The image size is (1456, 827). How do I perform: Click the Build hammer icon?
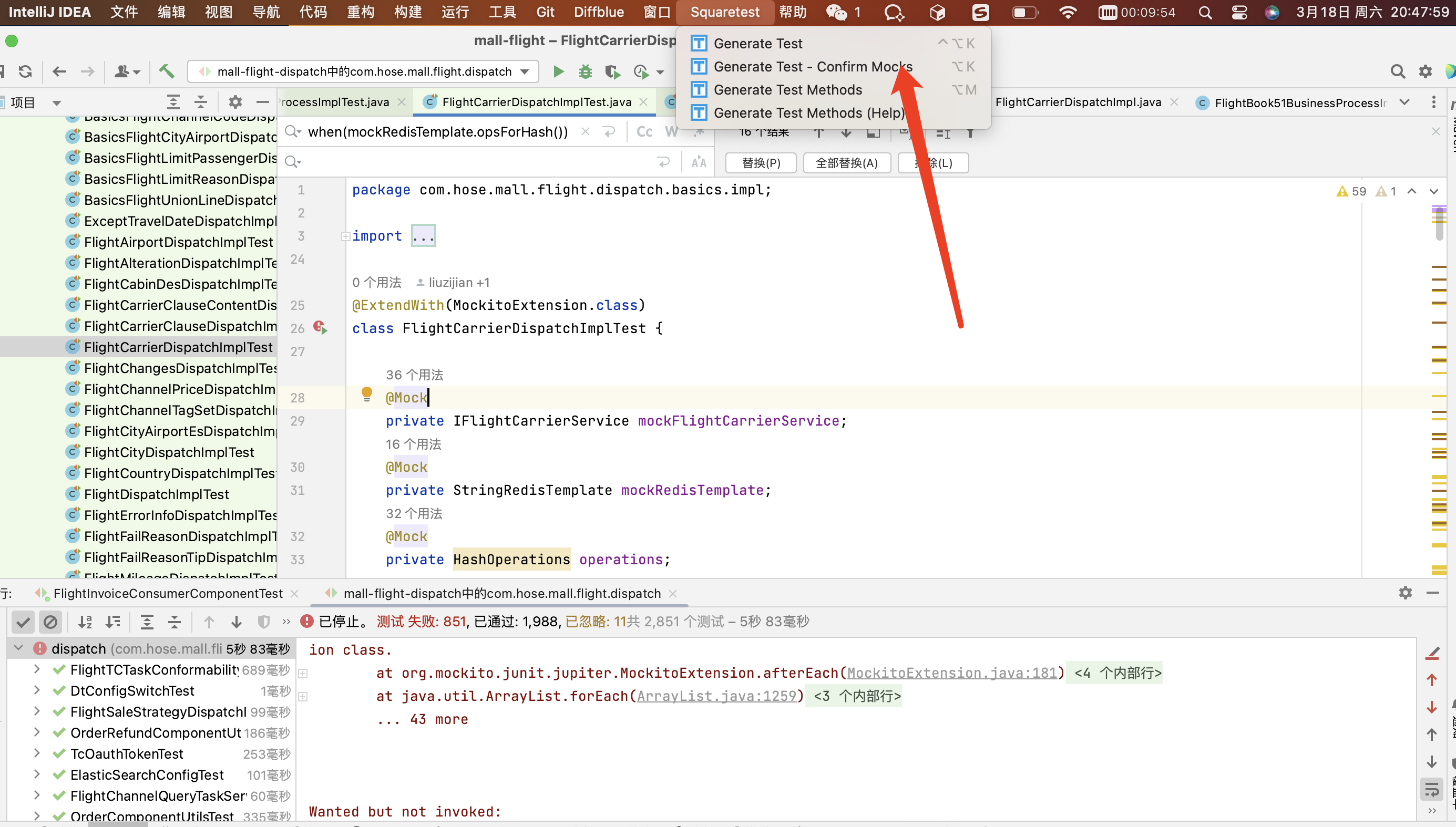pos(166,71)
